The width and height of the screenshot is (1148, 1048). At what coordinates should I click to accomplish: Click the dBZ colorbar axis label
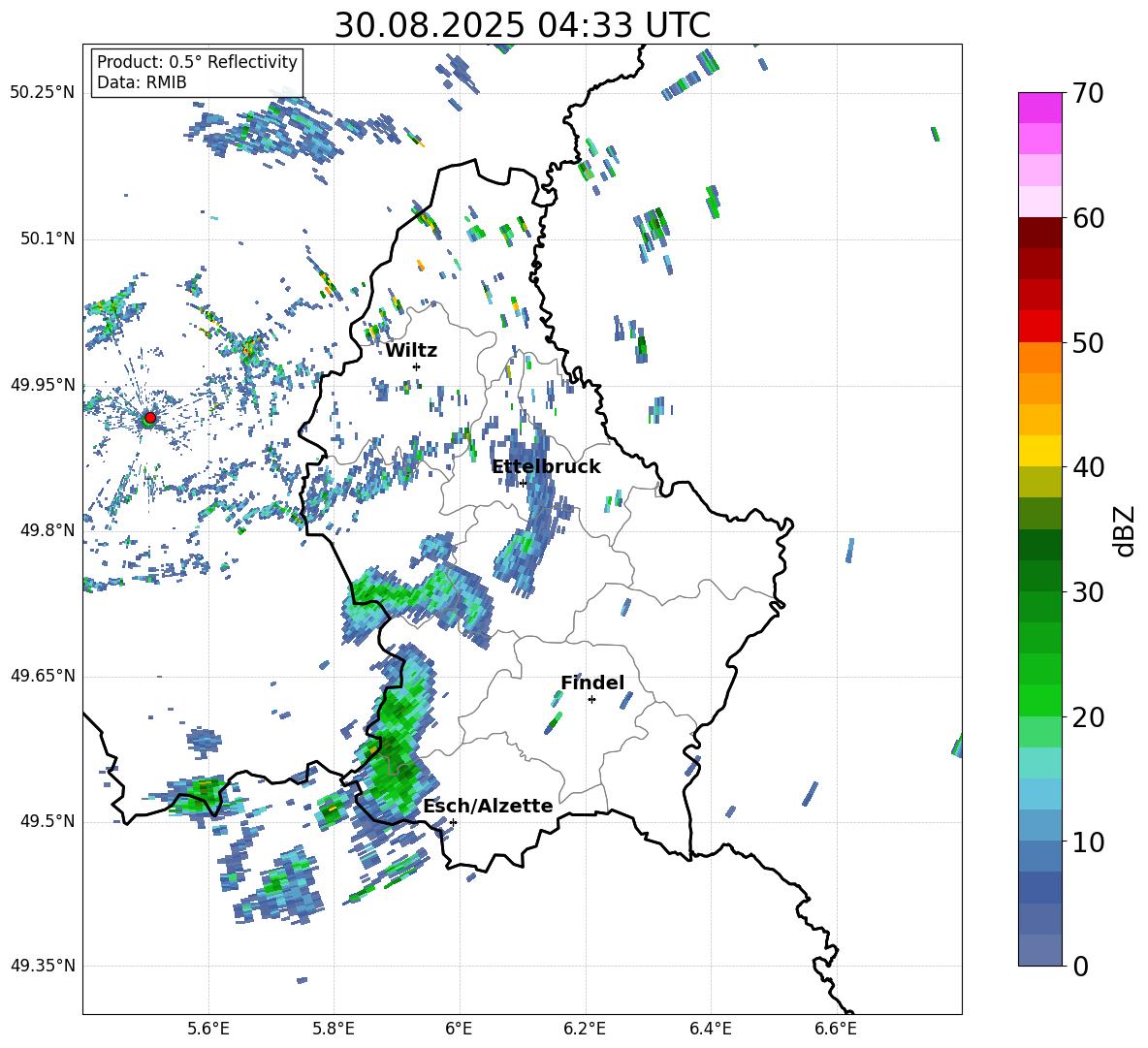point(1126,530)
